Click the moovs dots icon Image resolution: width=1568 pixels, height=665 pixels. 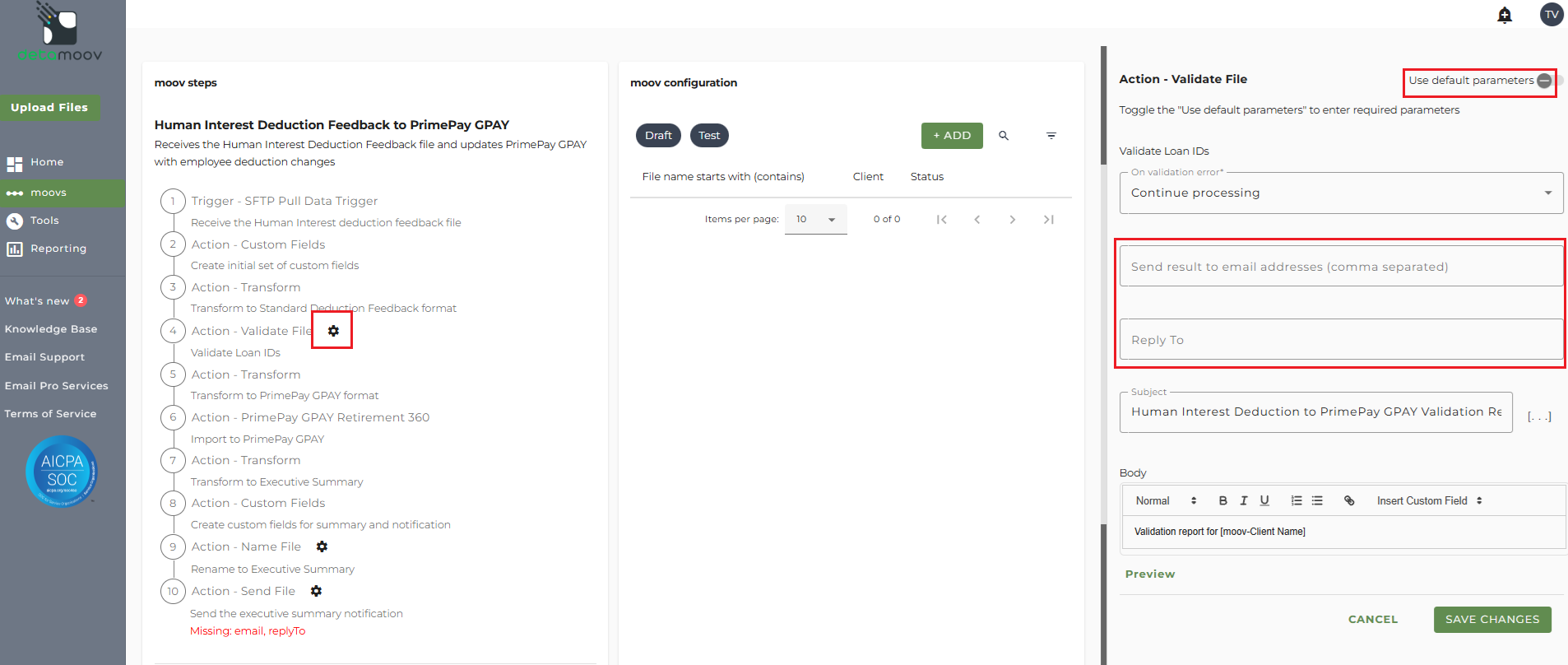click(x=15, y=193)
